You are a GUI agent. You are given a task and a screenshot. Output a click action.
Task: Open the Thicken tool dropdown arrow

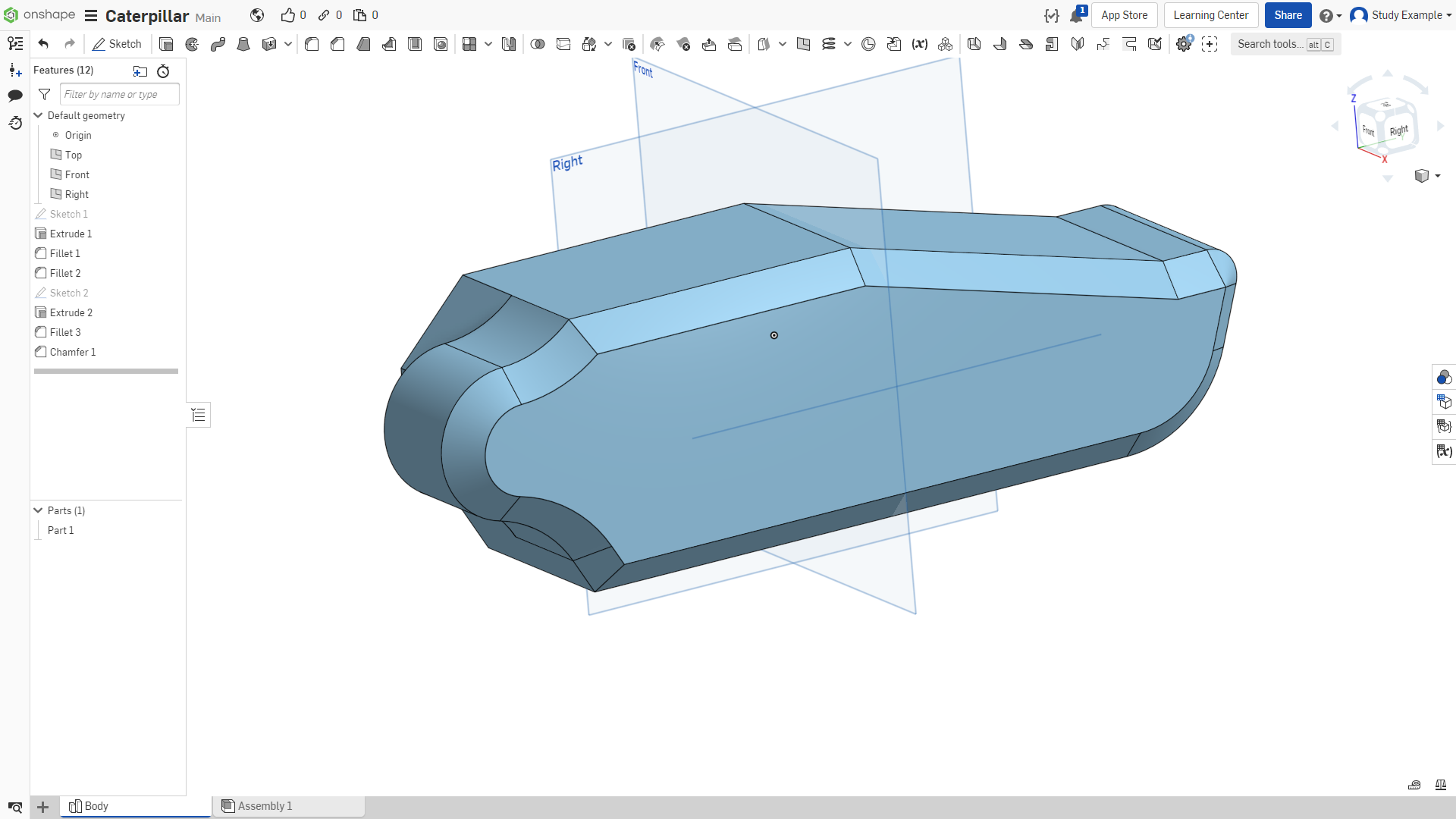point(288,44)
